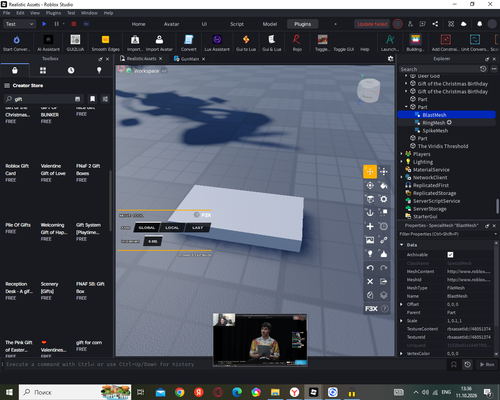This screenshot has height=400, width=500.
Task: Set move axes to LOCAL
Action: coord(172,228)
